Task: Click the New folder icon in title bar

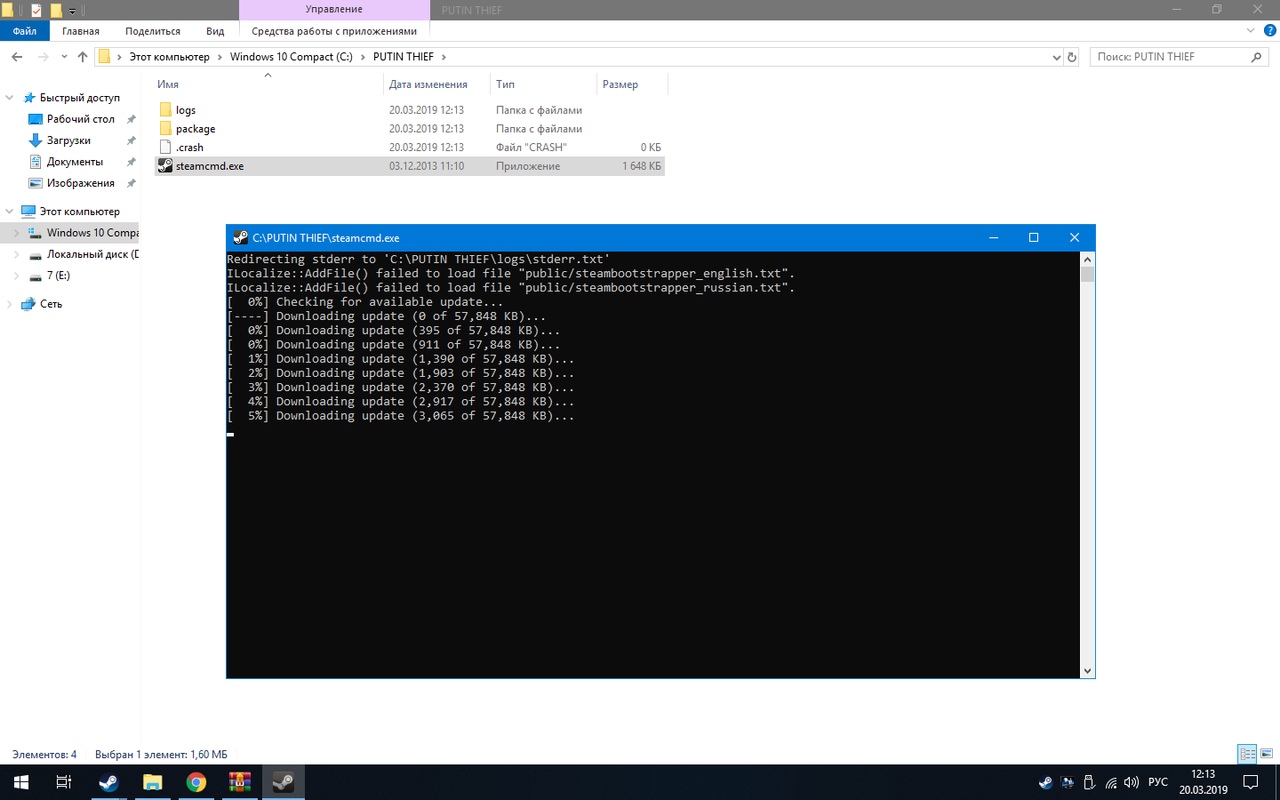Action: [x=56, y=10]
